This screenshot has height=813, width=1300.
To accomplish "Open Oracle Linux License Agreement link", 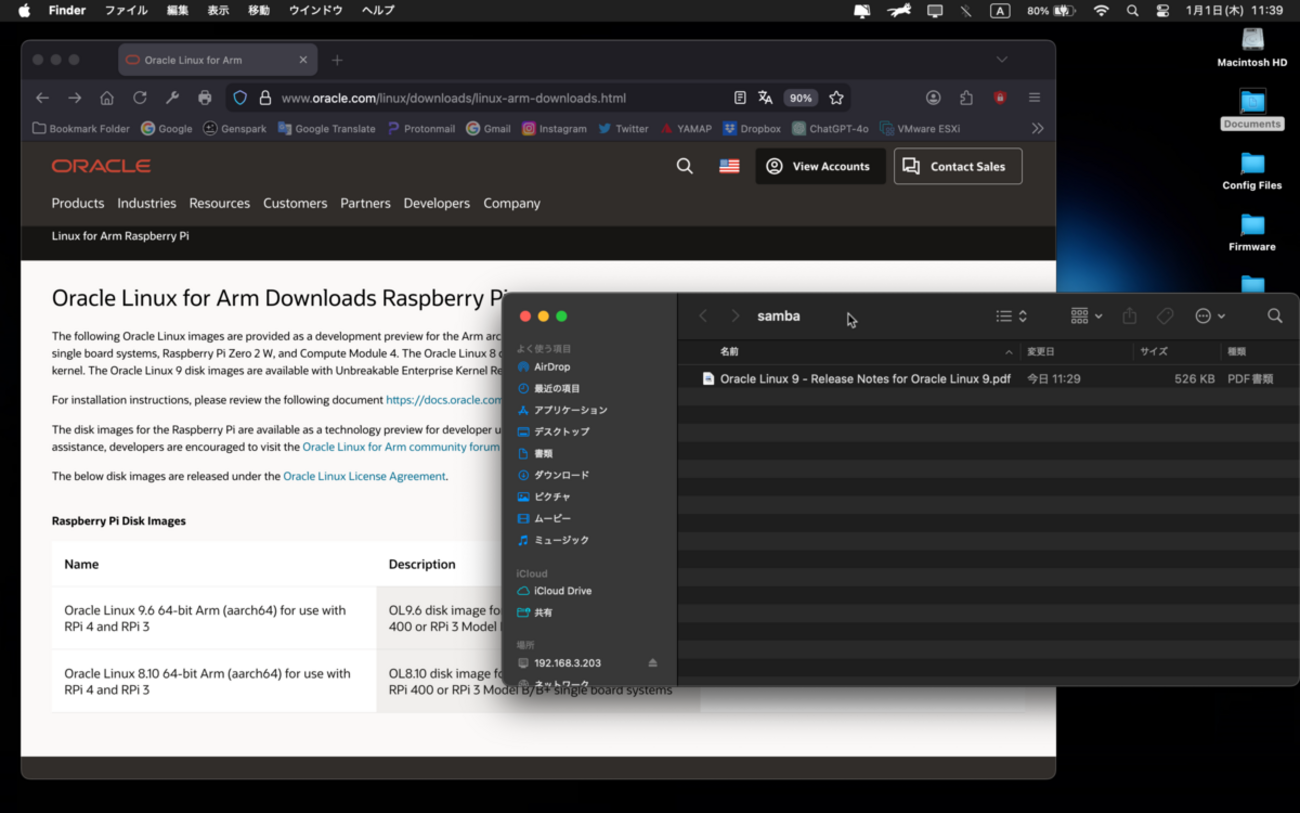I will (364, 476).
